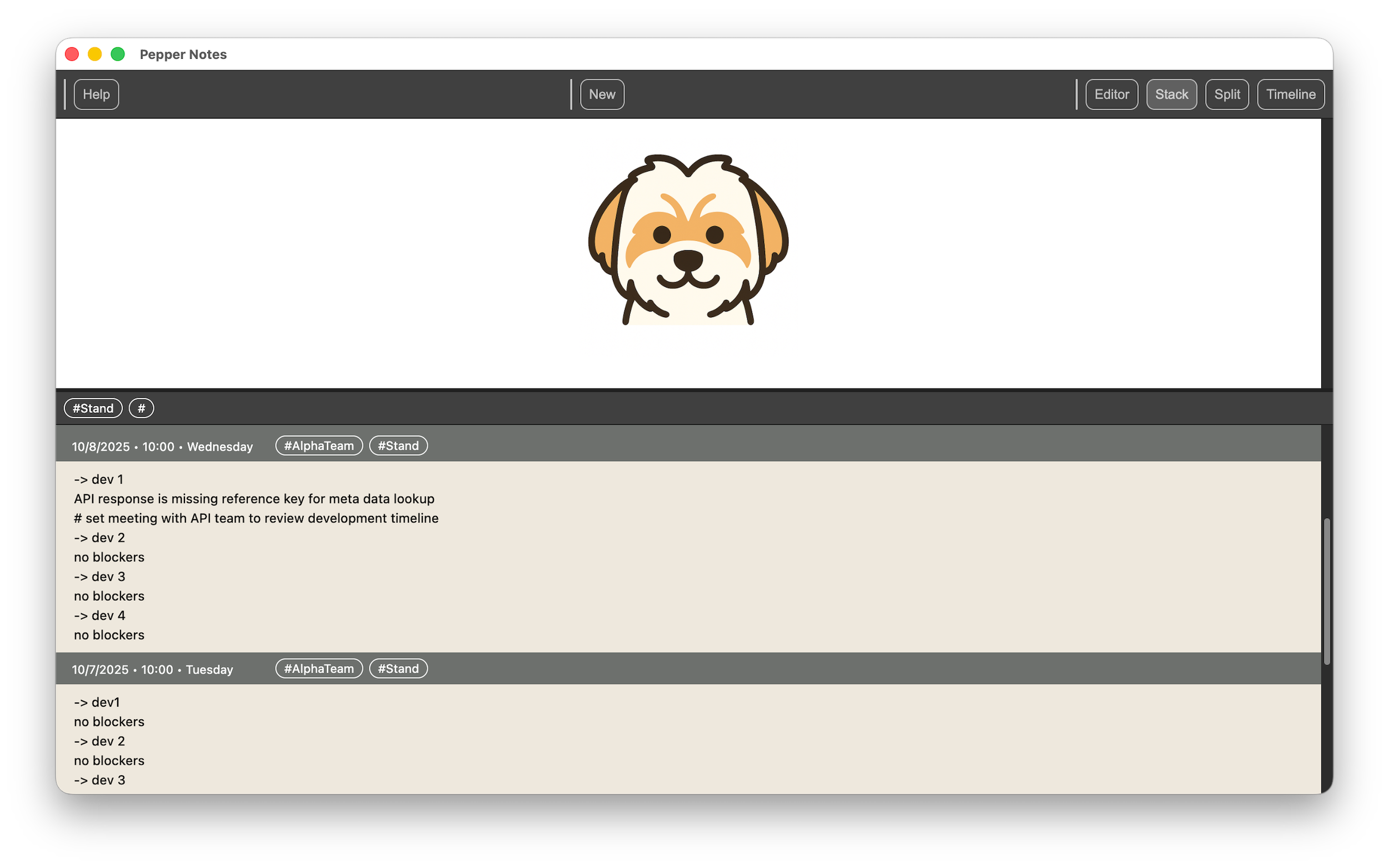The height and width of the screenshot is (868, 1389).
Task: Switch to Split view
Action: tap(1227, 94)
